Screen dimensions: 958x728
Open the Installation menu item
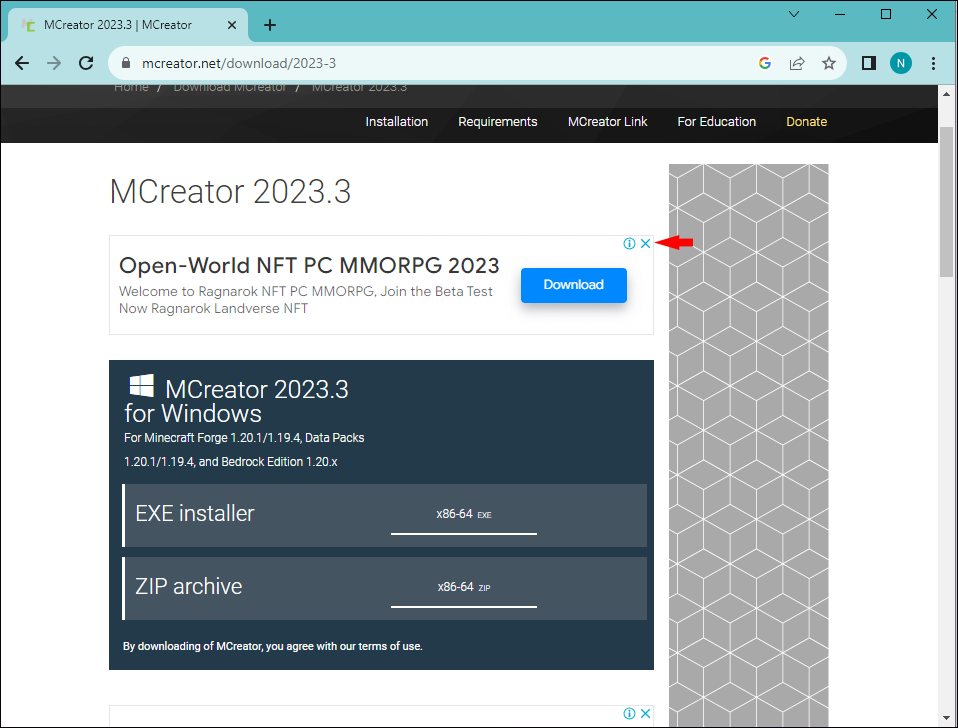[397, 122]
